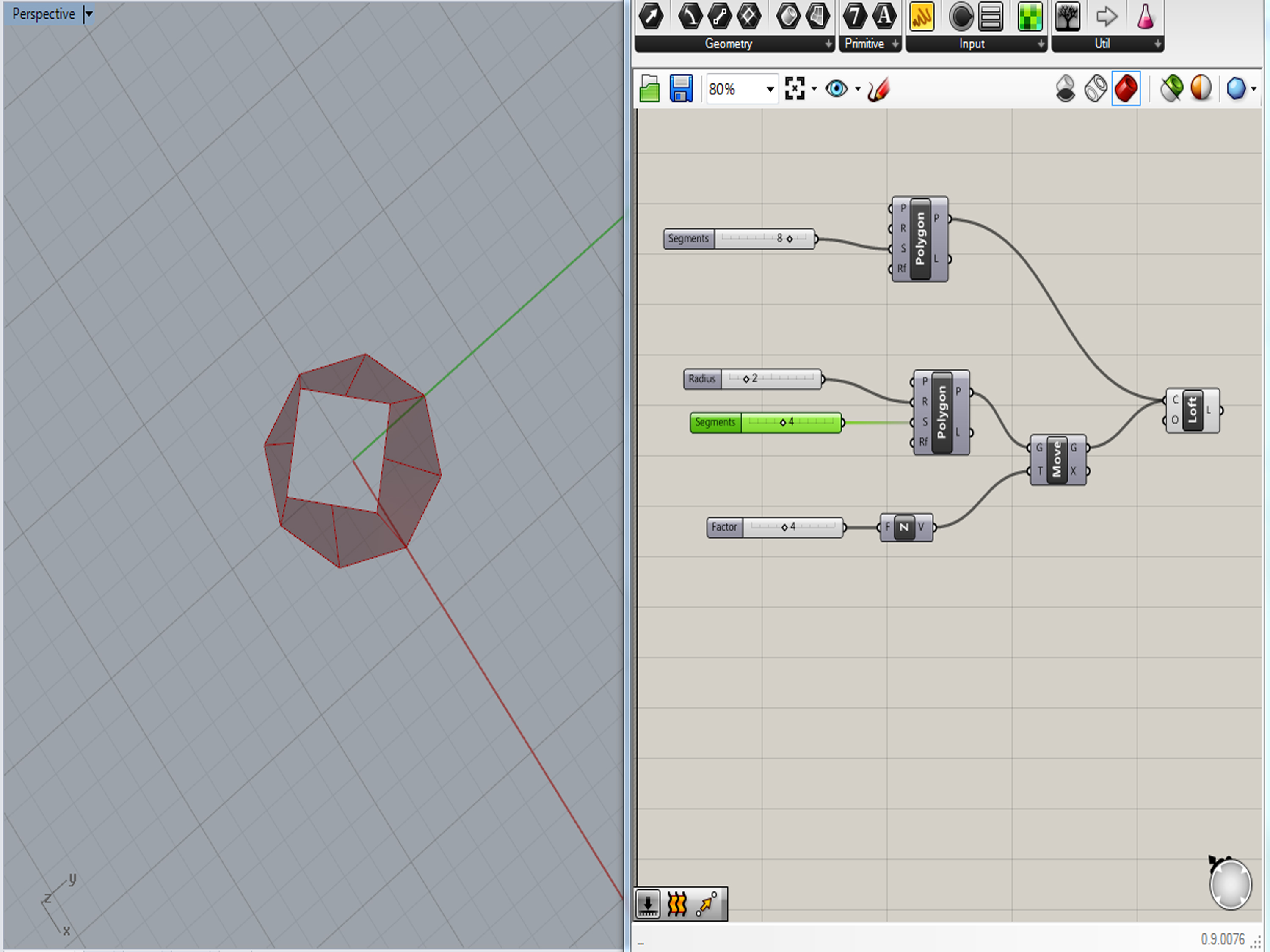
Task: Select the Curve parameter icon in Geometry
Action: (690, 16)
